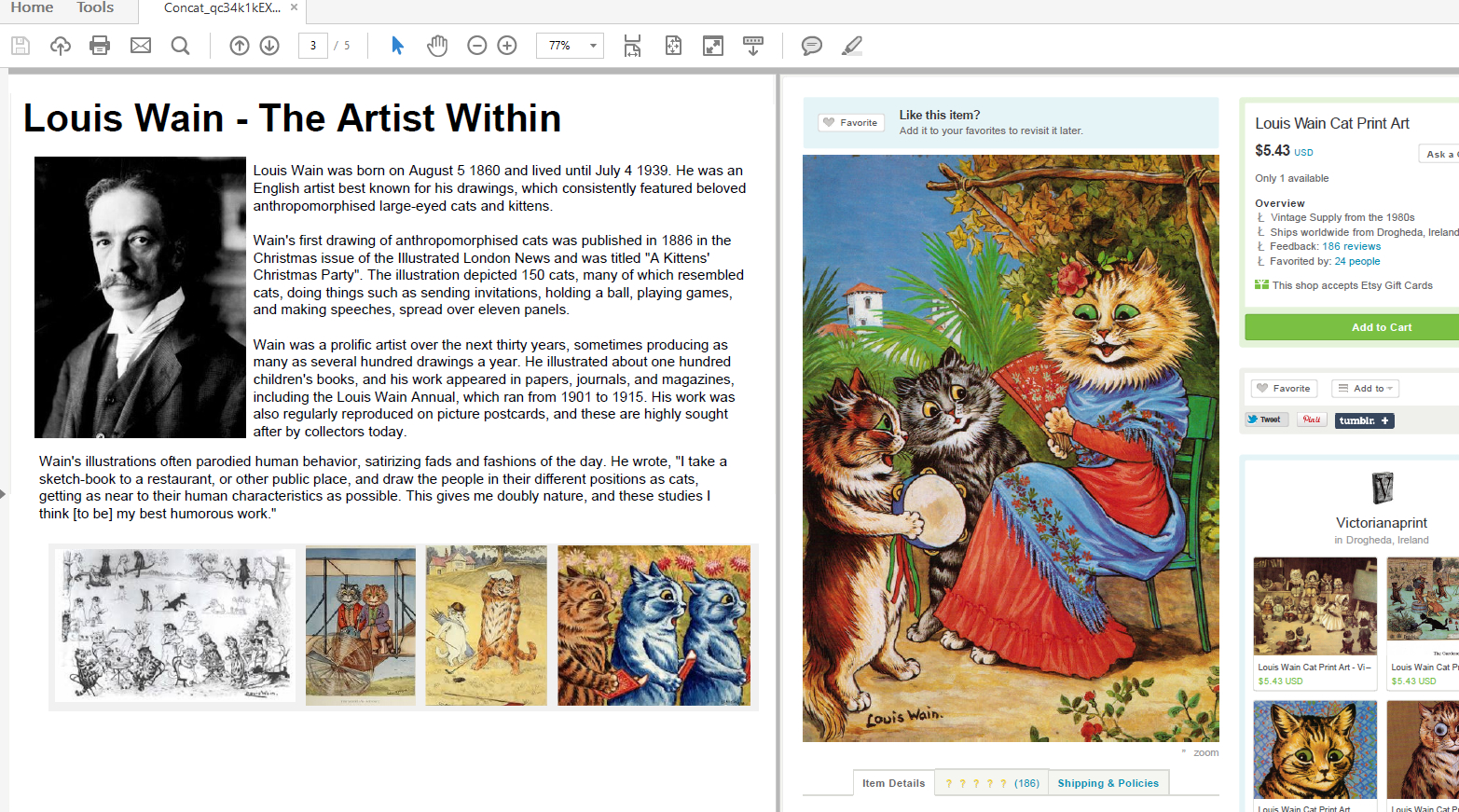Image resolution: width=1459 pixels, height=812 pixels.
Task: Click the Ask a question button
Action: 1440,154
